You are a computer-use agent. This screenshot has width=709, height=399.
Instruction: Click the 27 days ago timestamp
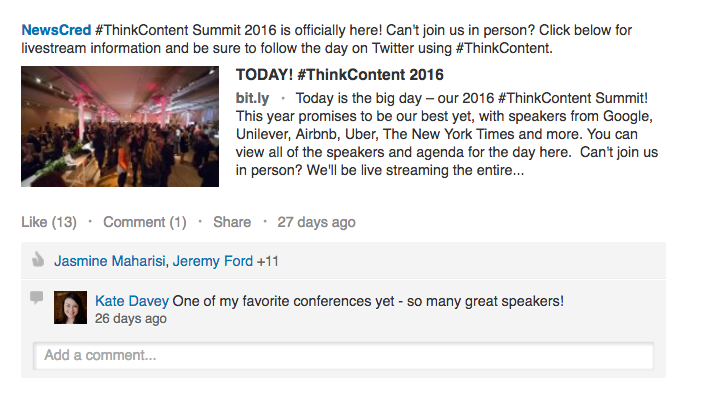pos(317,222)
